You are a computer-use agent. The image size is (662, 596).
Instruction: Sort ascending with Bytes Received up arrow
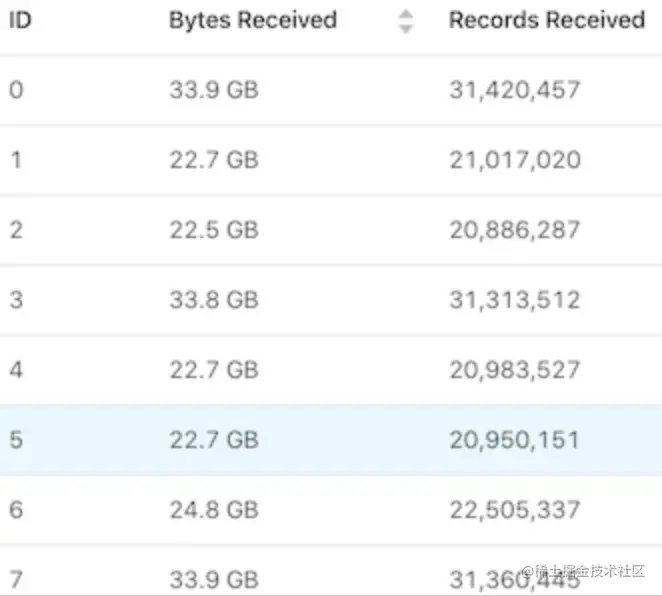pyautogui.click(x=406, y=15)
